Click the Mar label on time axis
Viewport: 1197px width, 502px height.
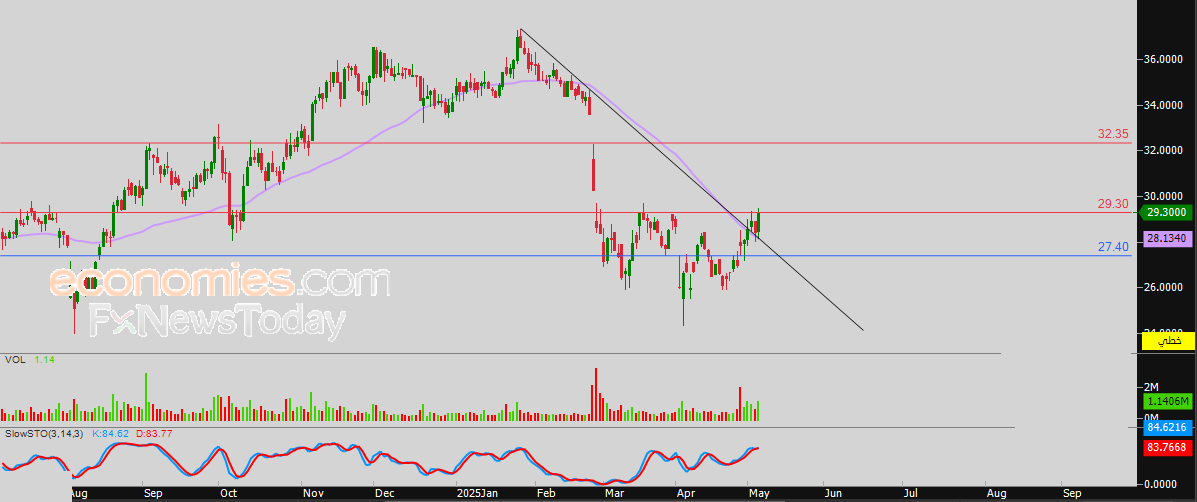click(x=615, y=494)
